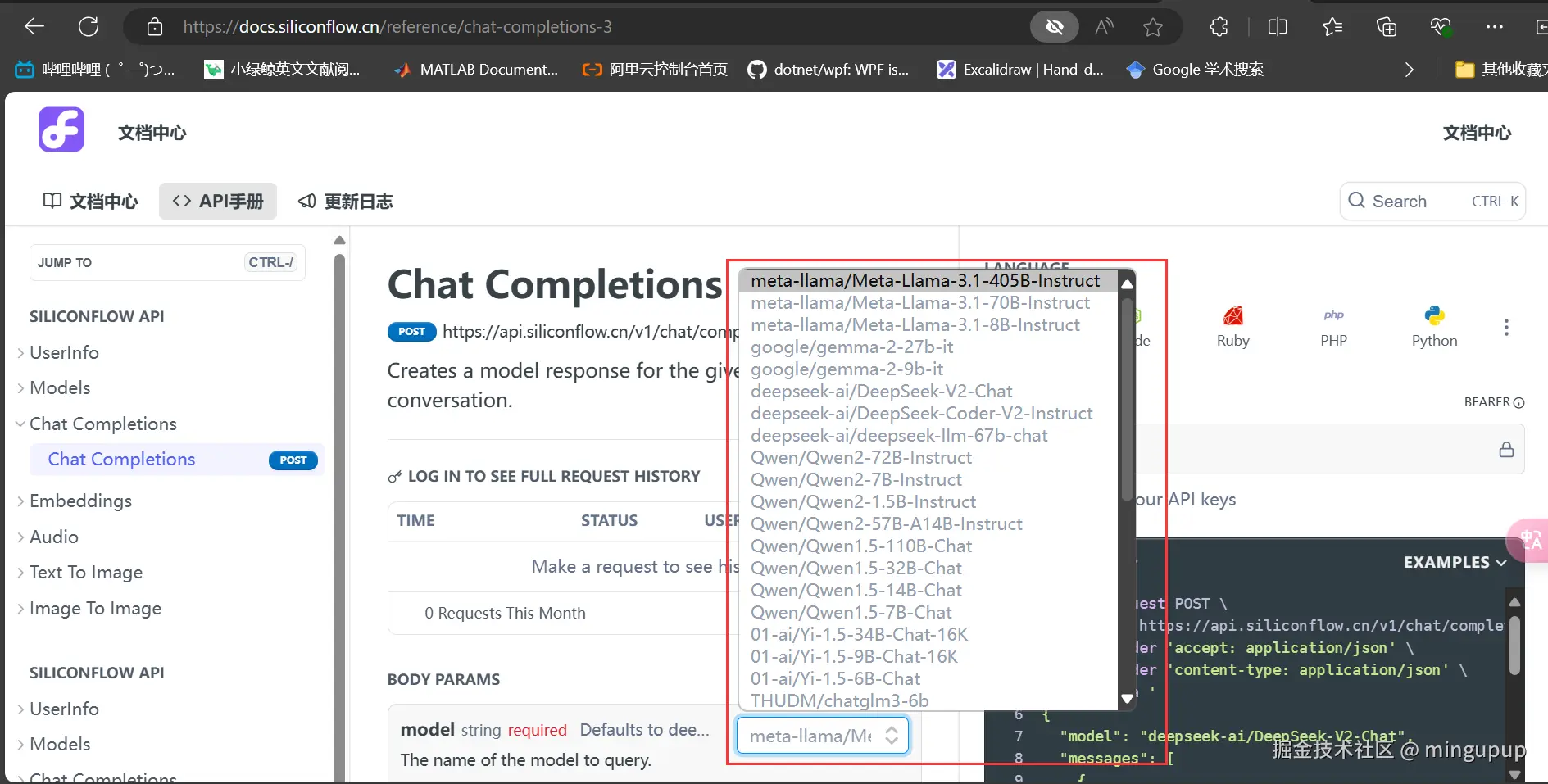Toggle the tracking prevention eye icon
This screenshot has width=1548, height=784.
pos(1054,27)
